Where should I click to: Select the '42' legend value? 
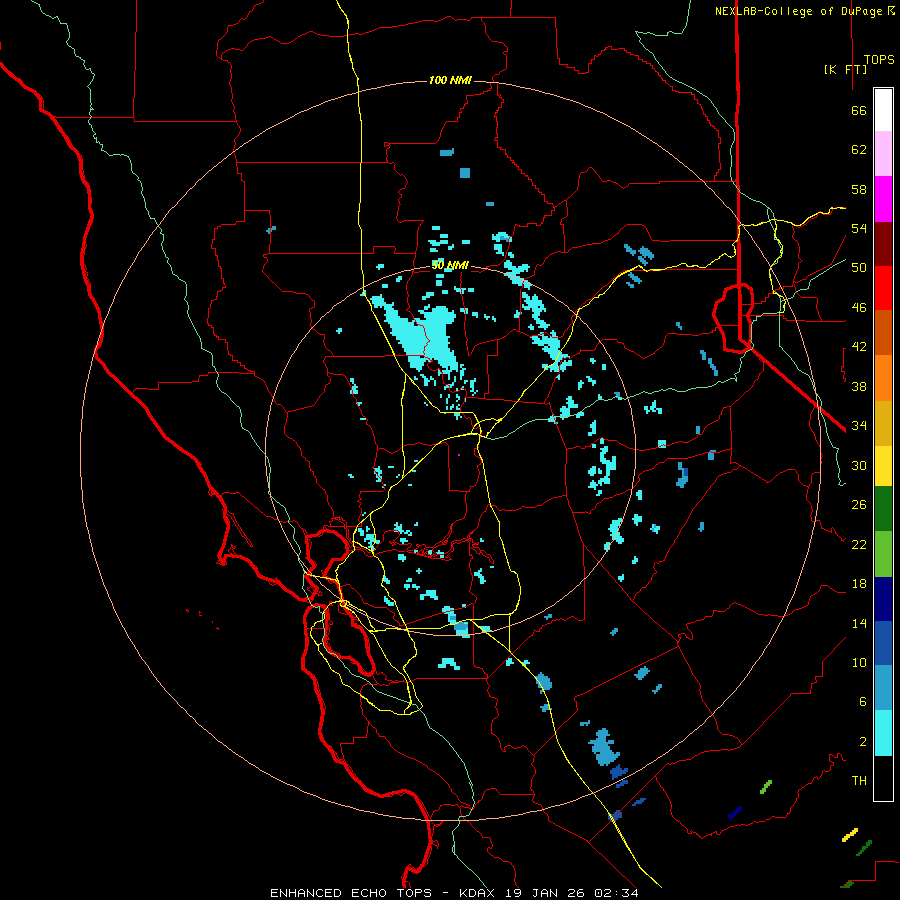point(859,347)
